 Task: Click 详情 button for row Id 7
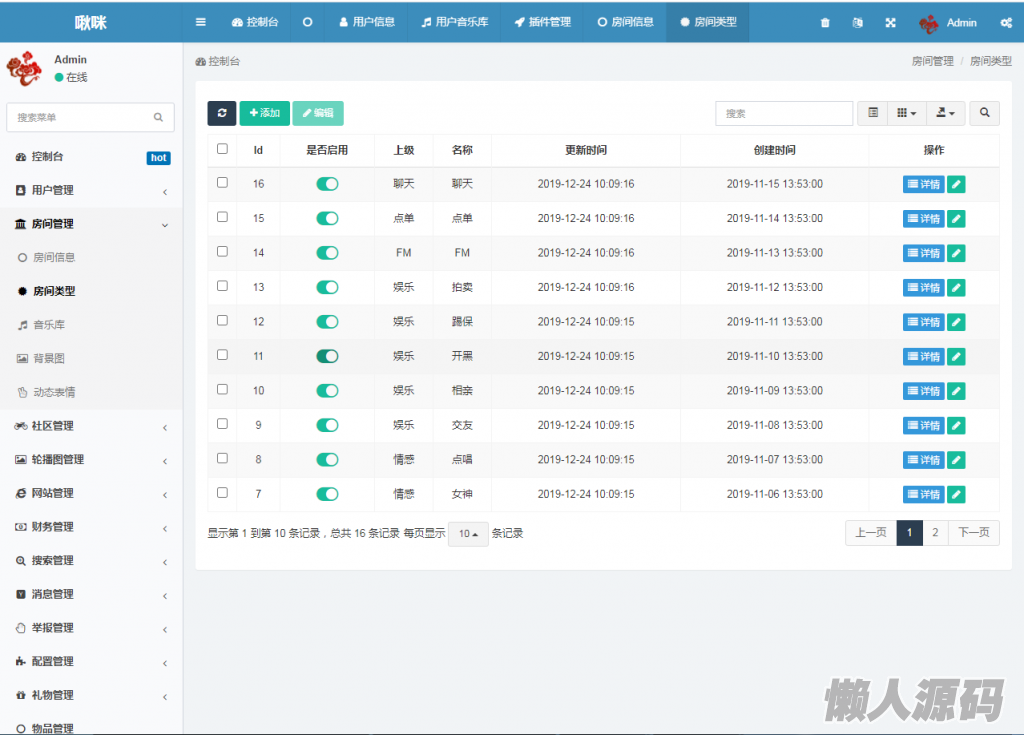coord(923,494)
